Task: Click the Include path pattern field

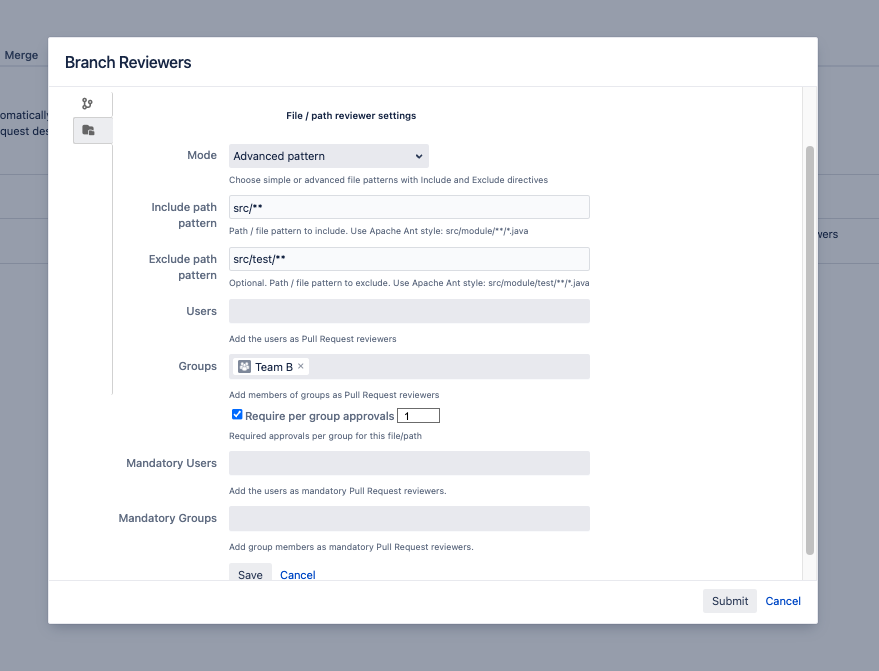Action: [x=409, y=207]
